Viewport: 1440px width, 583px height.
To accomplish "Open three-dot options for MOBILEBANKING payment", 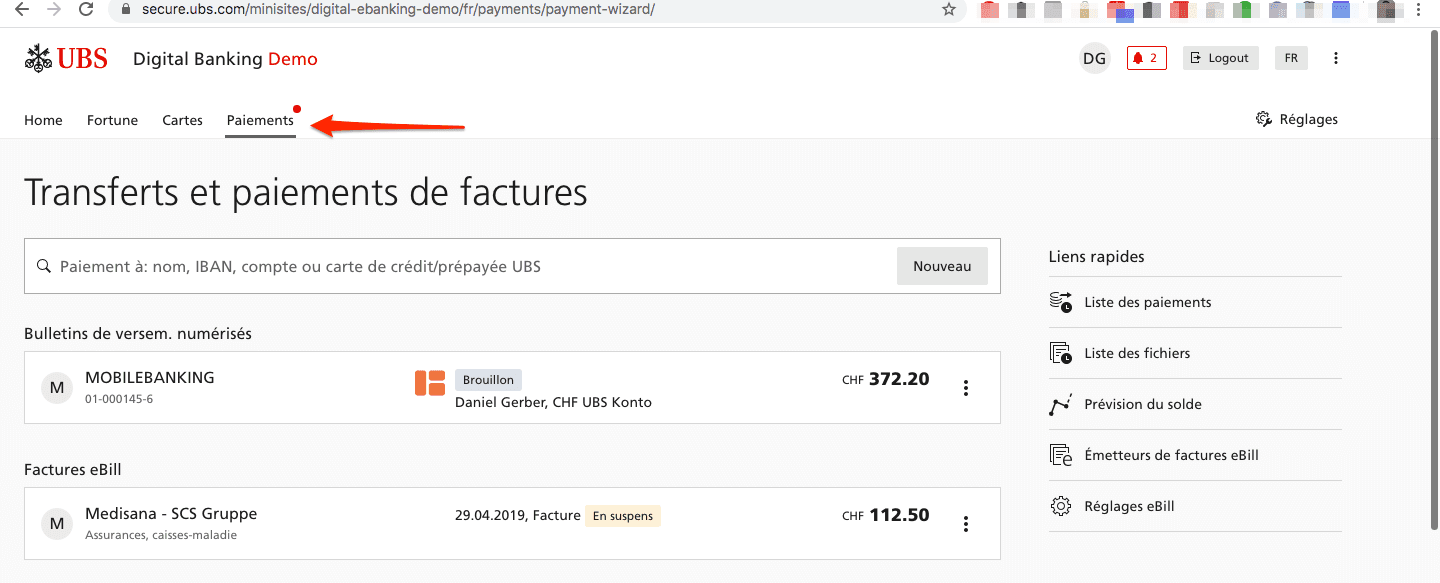I will (x=965, y=388).
